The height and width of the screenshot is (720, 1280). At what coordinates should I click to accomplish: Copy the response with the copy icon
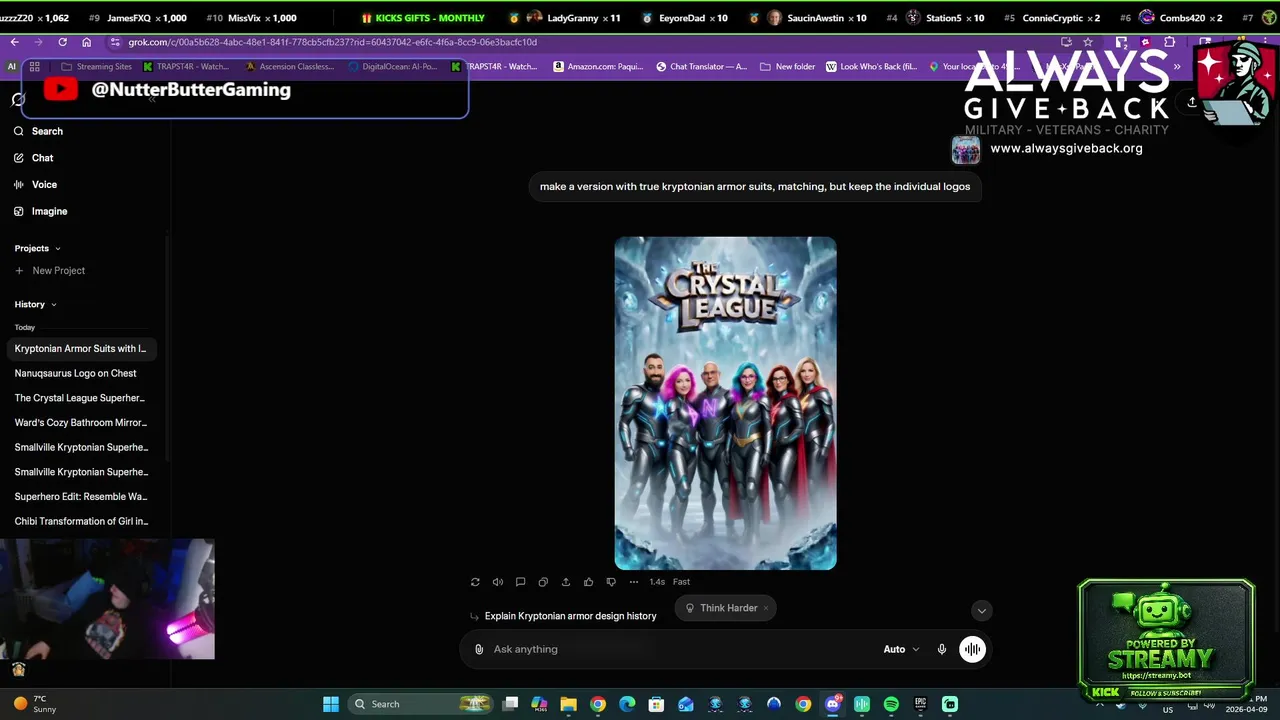tap(543, 582)
